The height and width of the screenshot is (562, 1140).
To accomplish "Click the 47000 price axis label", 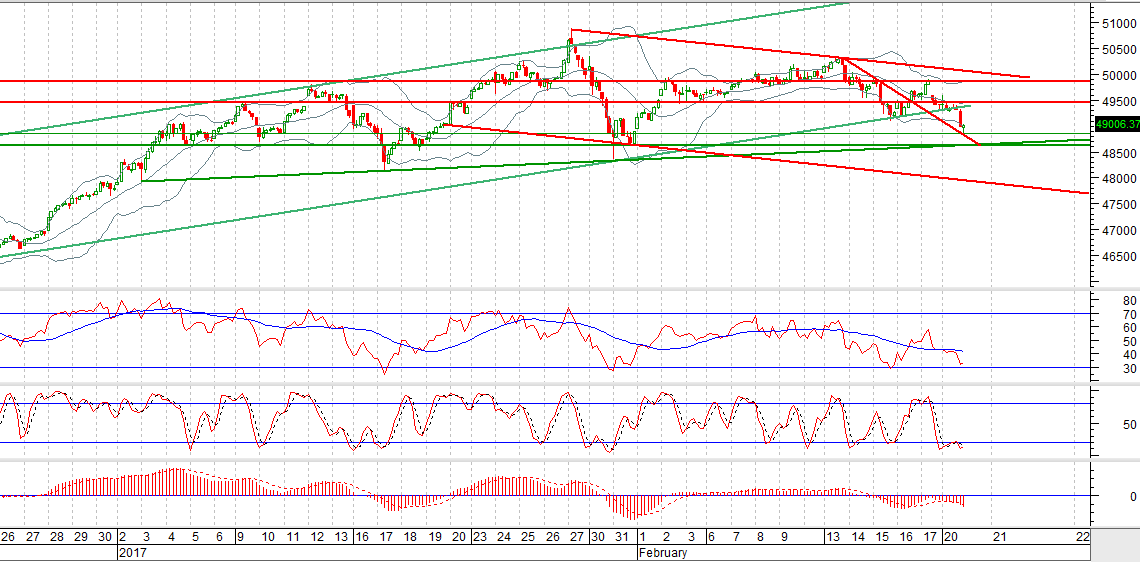I will pos(1121,230).
